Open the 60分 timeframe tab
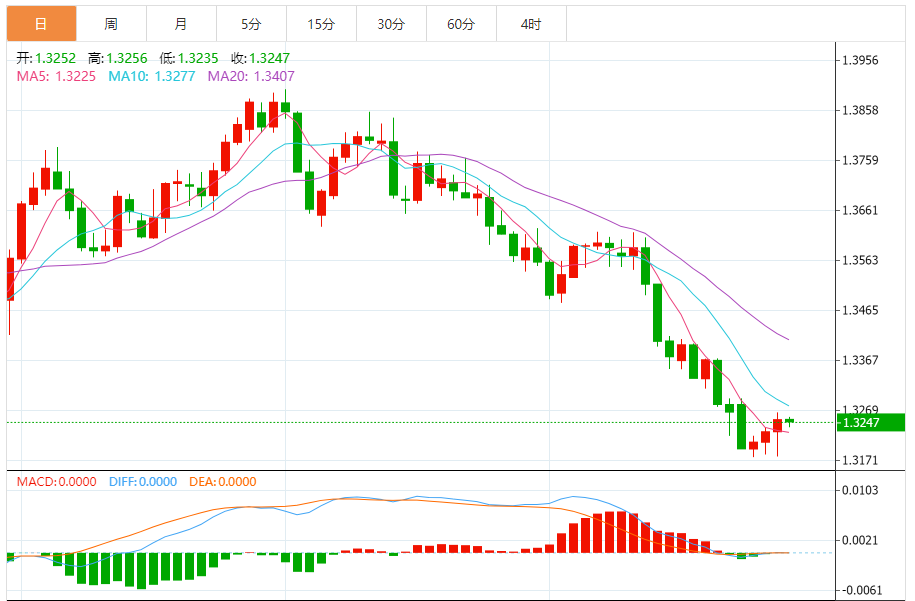 462,24
